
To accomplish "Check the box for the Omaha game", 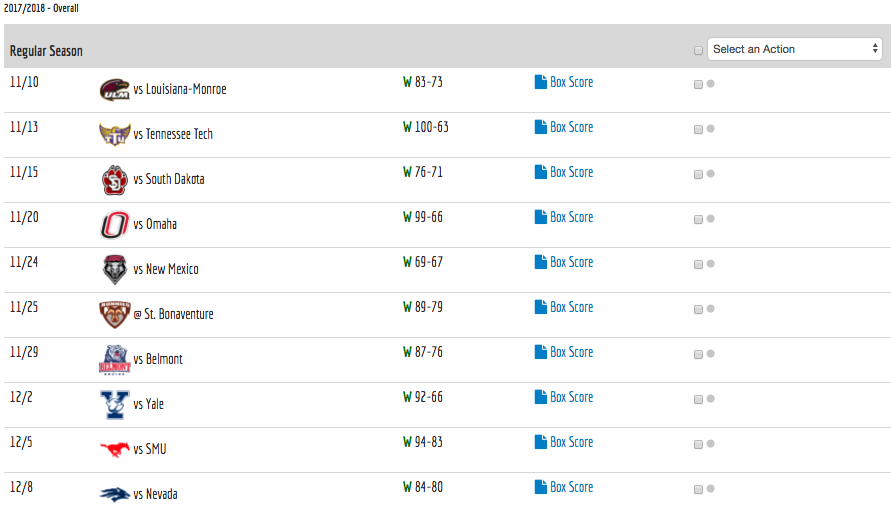I will pos(698,219).
